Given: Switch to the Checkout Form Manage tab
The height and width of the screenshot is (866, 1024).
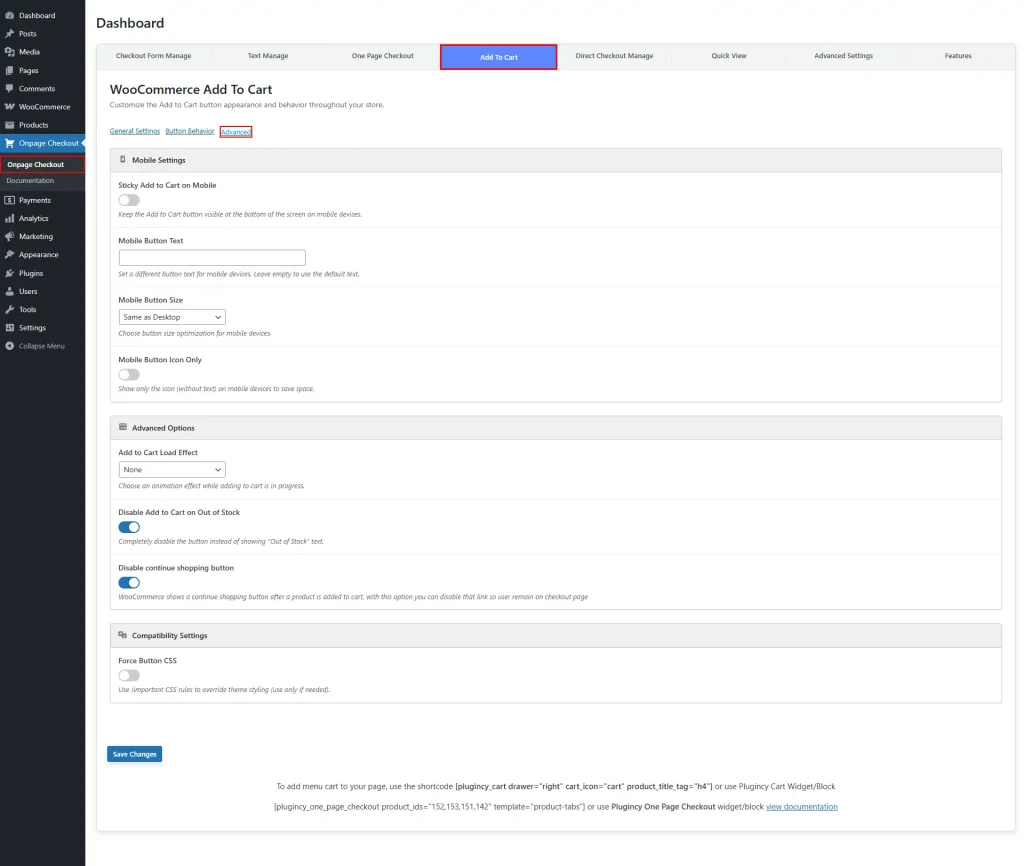Looking at the screenshot, I should 153,56.
